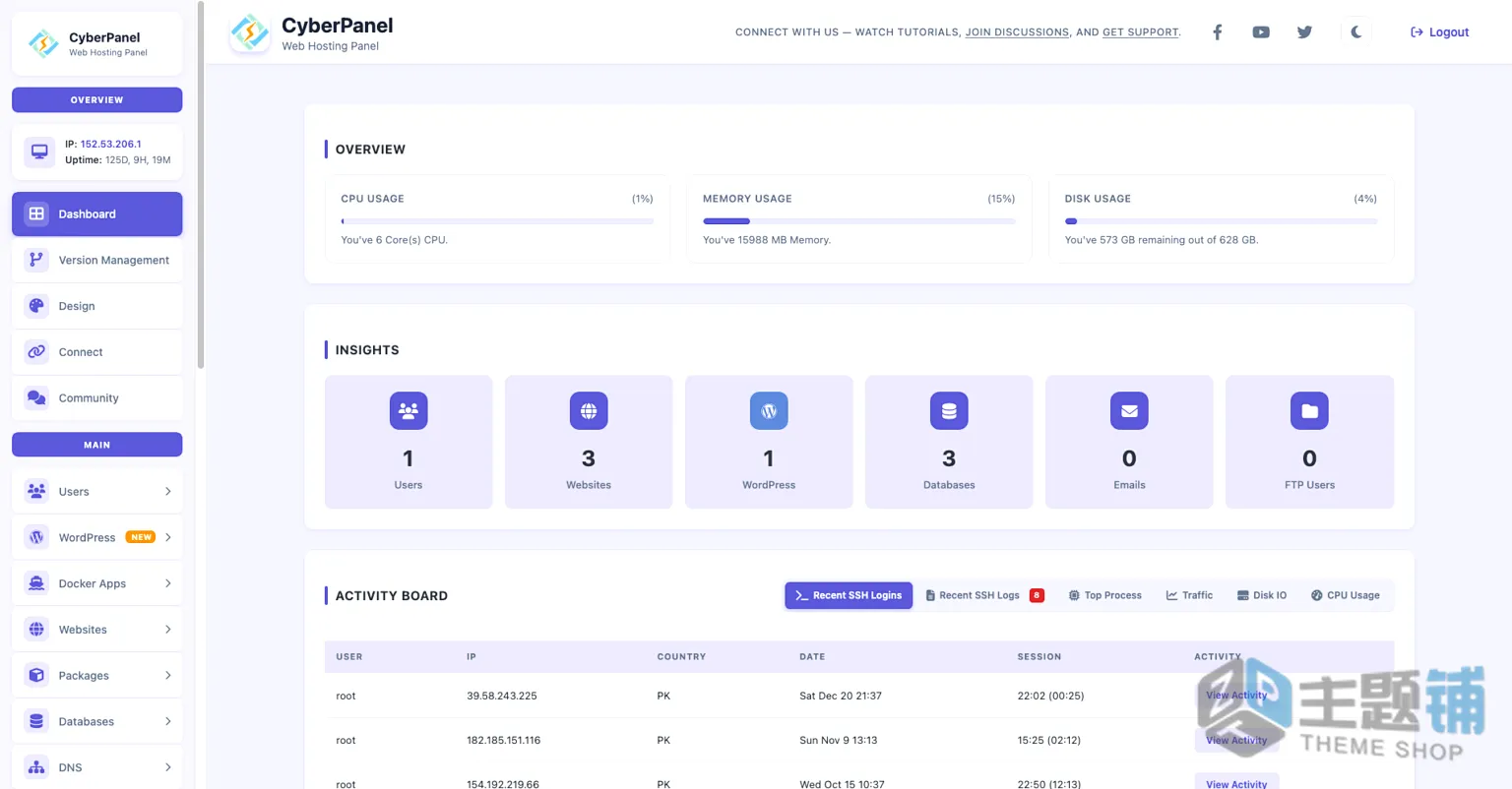Open Design page in sidebar
Screen dimensions: 1512x789
coord(96,306)
